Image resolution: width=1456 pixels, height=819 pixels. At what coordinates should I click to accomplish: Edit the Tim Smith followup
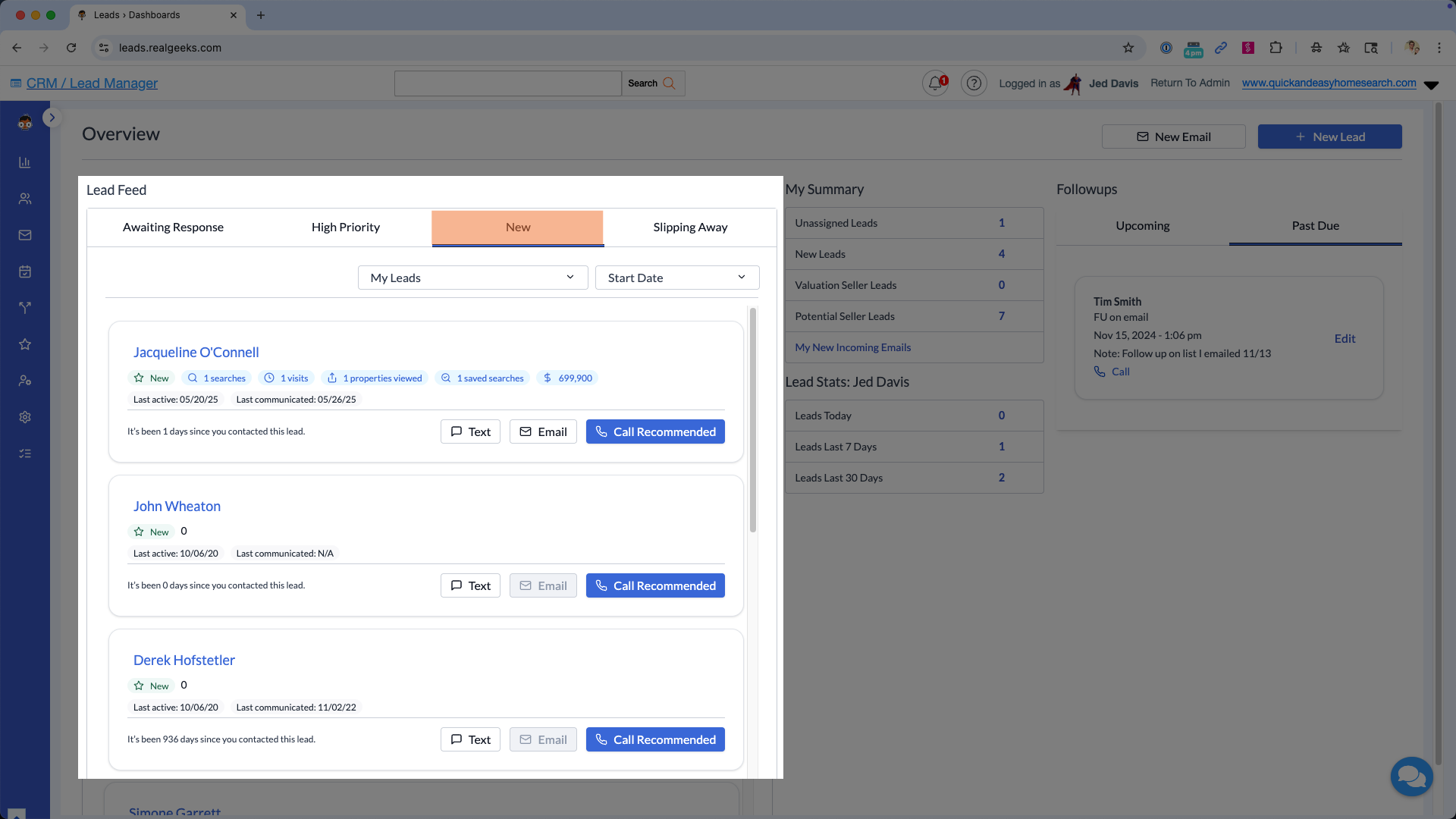pyautogui.click(x=1345, y=338)
